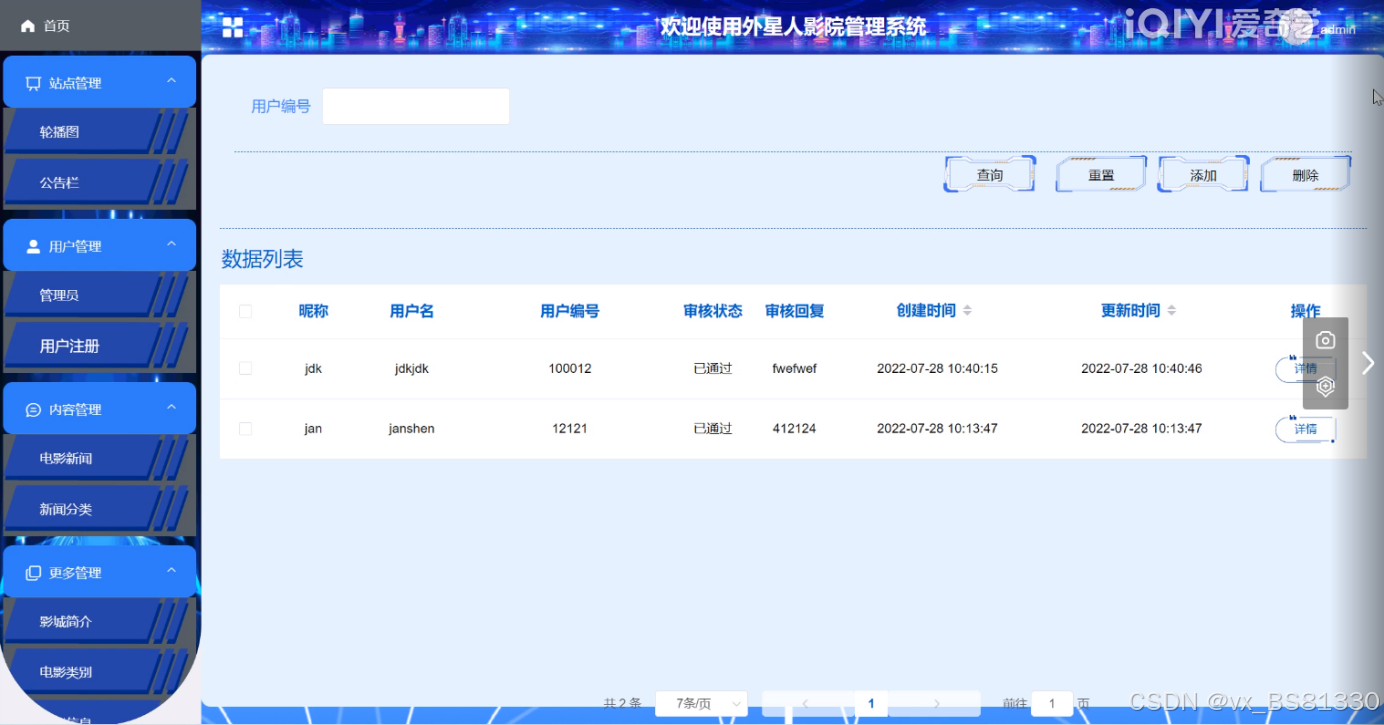Click the admin user label in header
This screenshot has height=725, width=1384.
click(x=1338, y=29)
